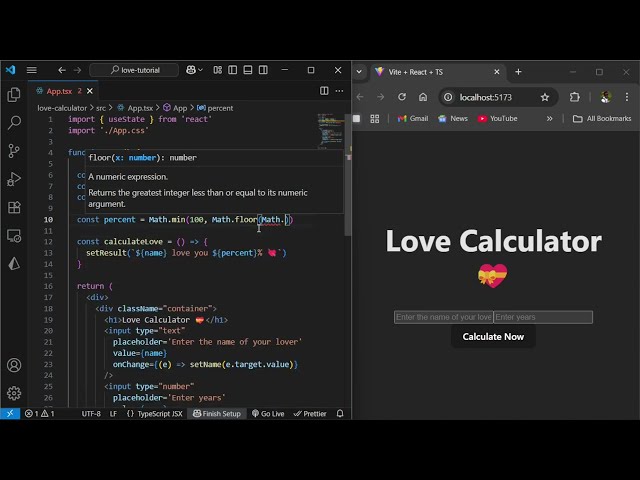The width and height of the screenshot is (640, 480).
Task: Open a new Chrome tab
Action: (x=518, y=72)
